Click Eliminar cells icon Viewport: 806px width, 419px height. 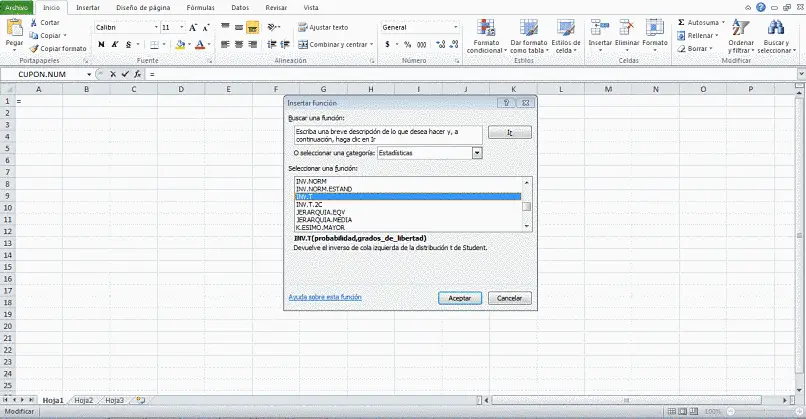coord(627,28)
